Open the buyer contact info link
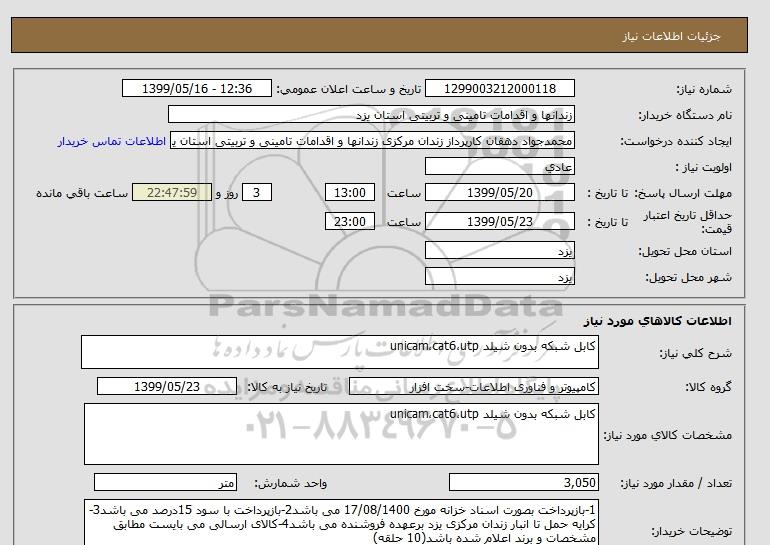This screenshot has height=545, width=770. pyautogui.click(x=111, y=141)
